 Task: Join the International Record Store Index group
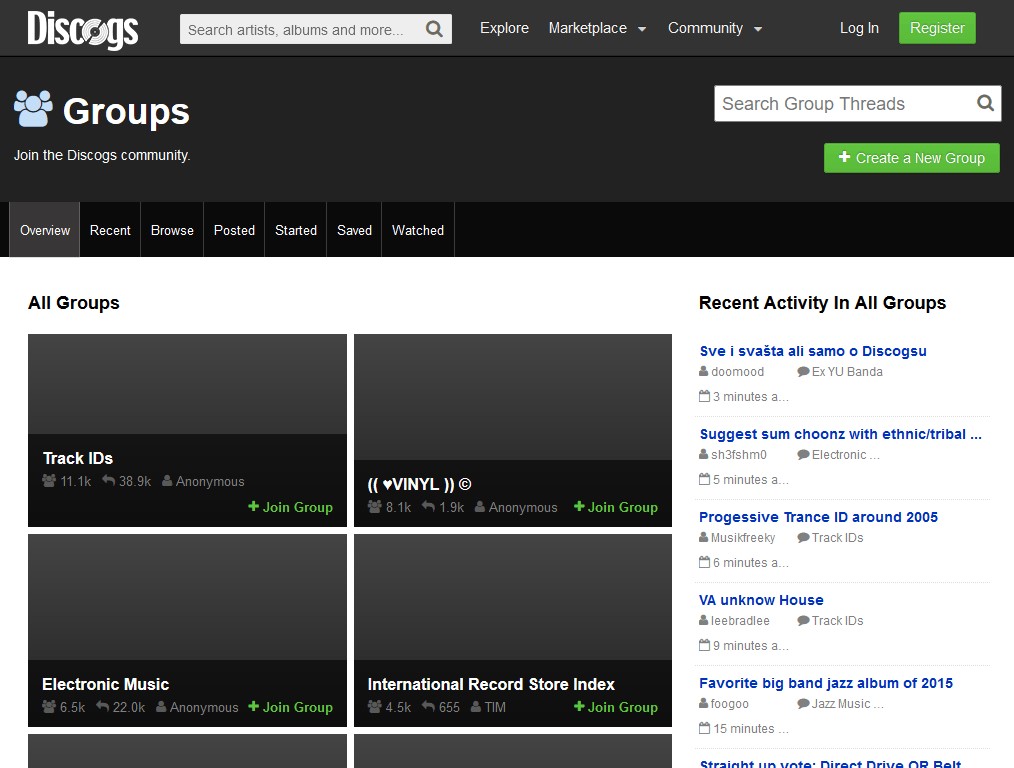coord(615,707)
